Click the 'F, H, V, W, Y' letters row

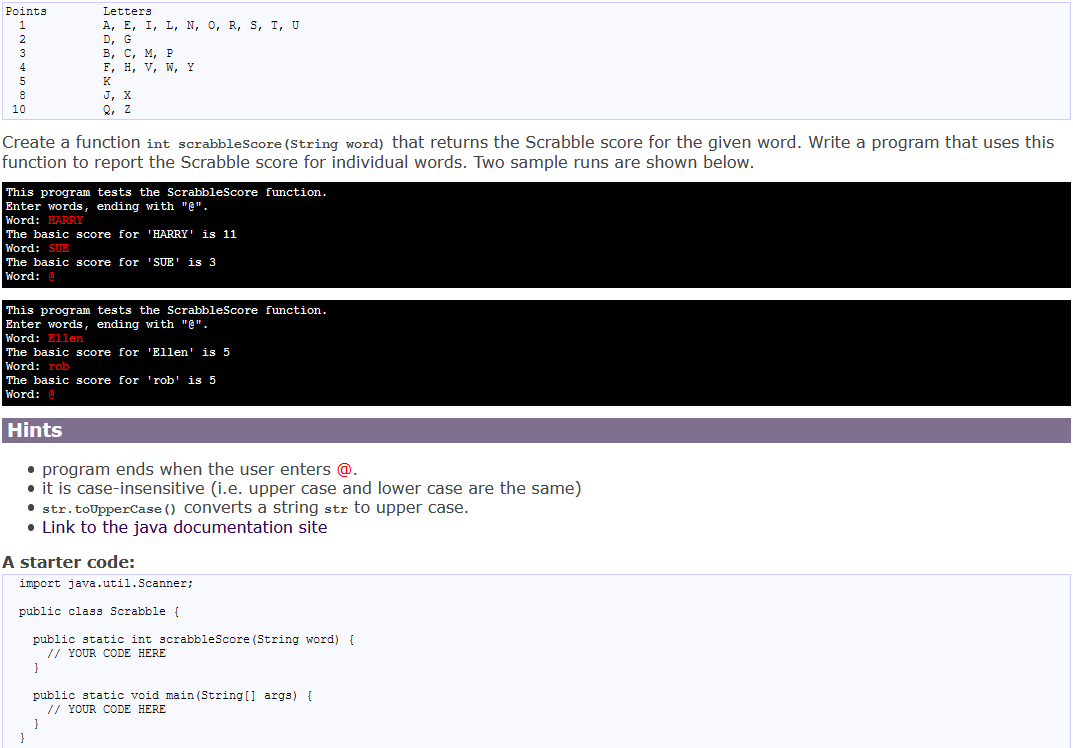(148, 67)
